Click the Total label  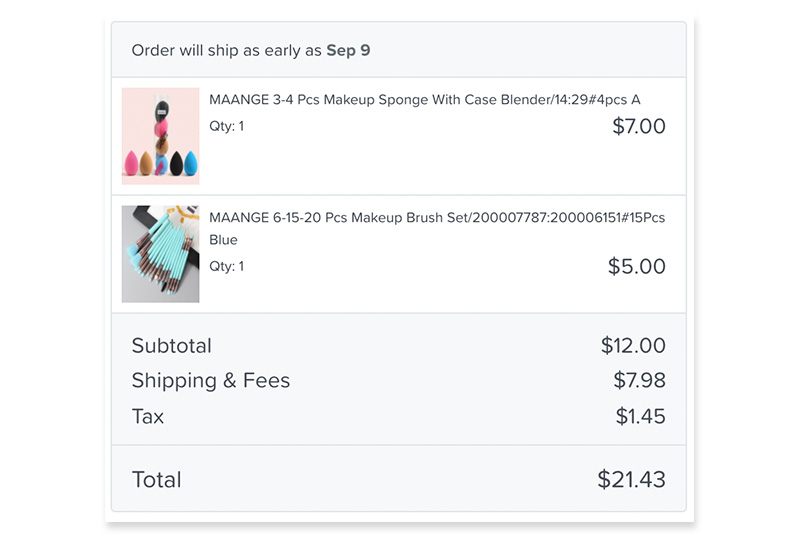click(157, 480)
